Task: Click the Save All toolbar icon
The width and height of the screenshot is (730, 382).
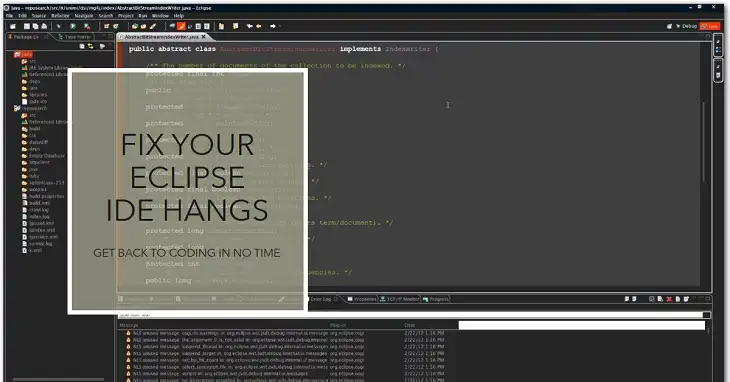Action: pyautogui.click(x=35, y=27)
